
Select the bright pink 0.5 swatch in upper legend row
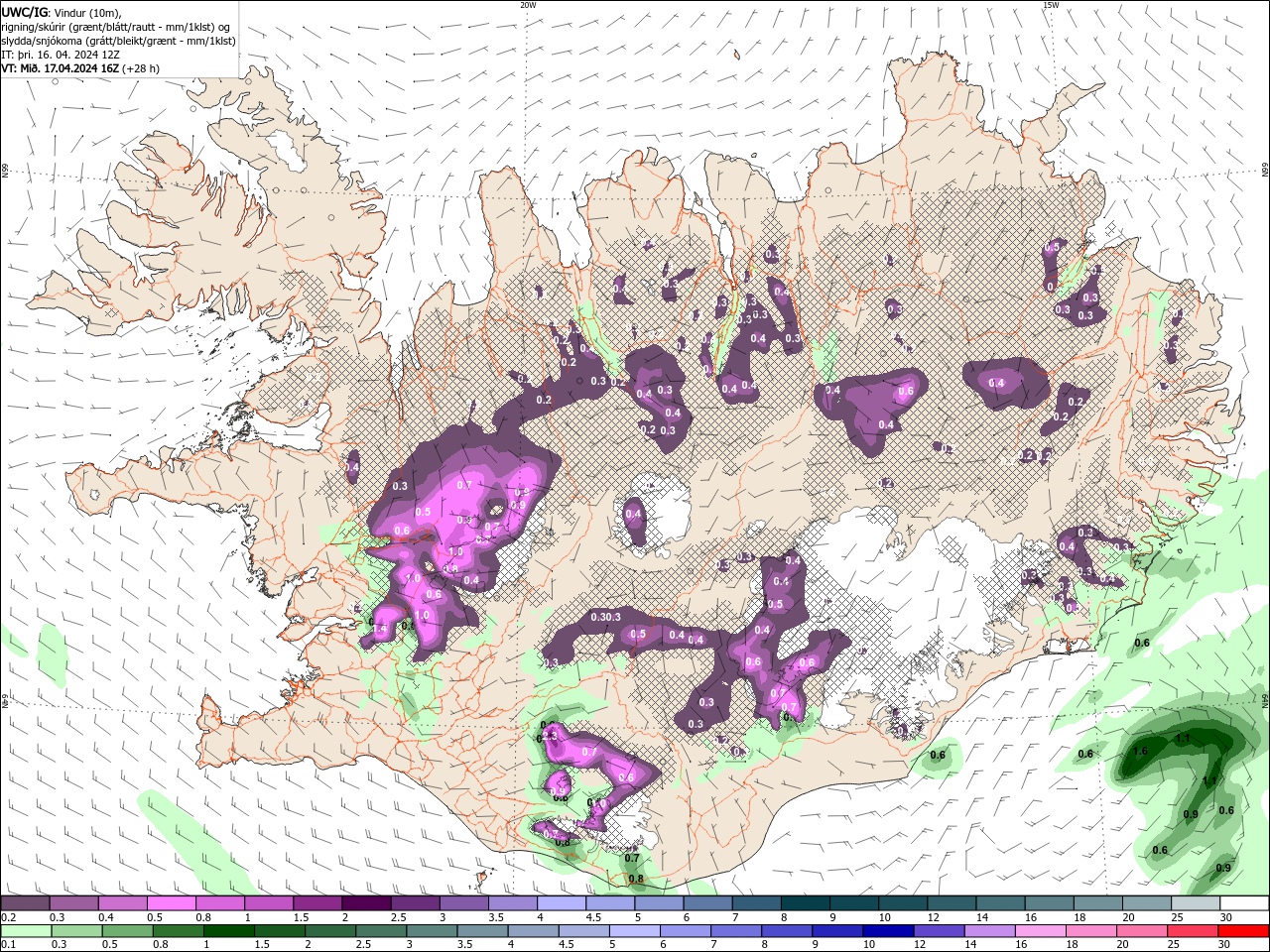click(171, 903)
